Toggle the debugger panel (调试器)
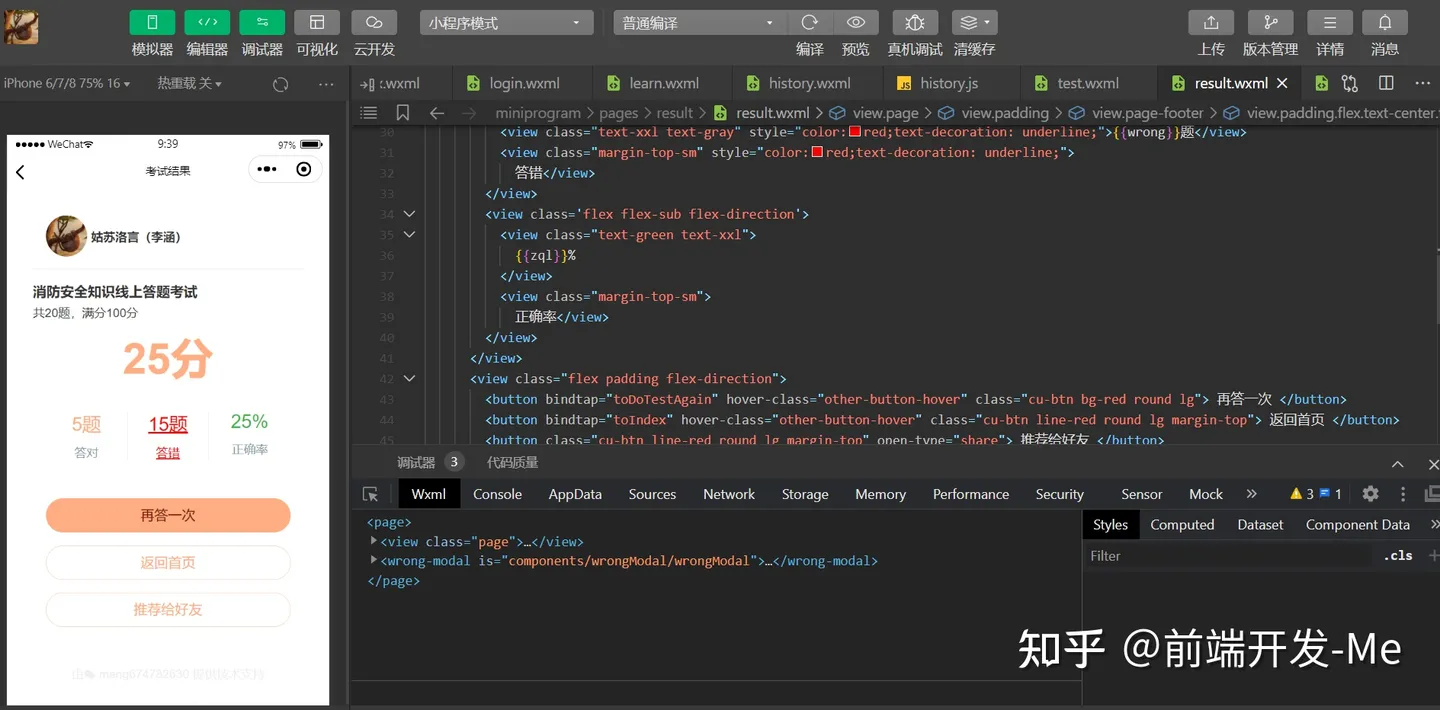Viewport: 1440px width, 710px height. (262, 23)
